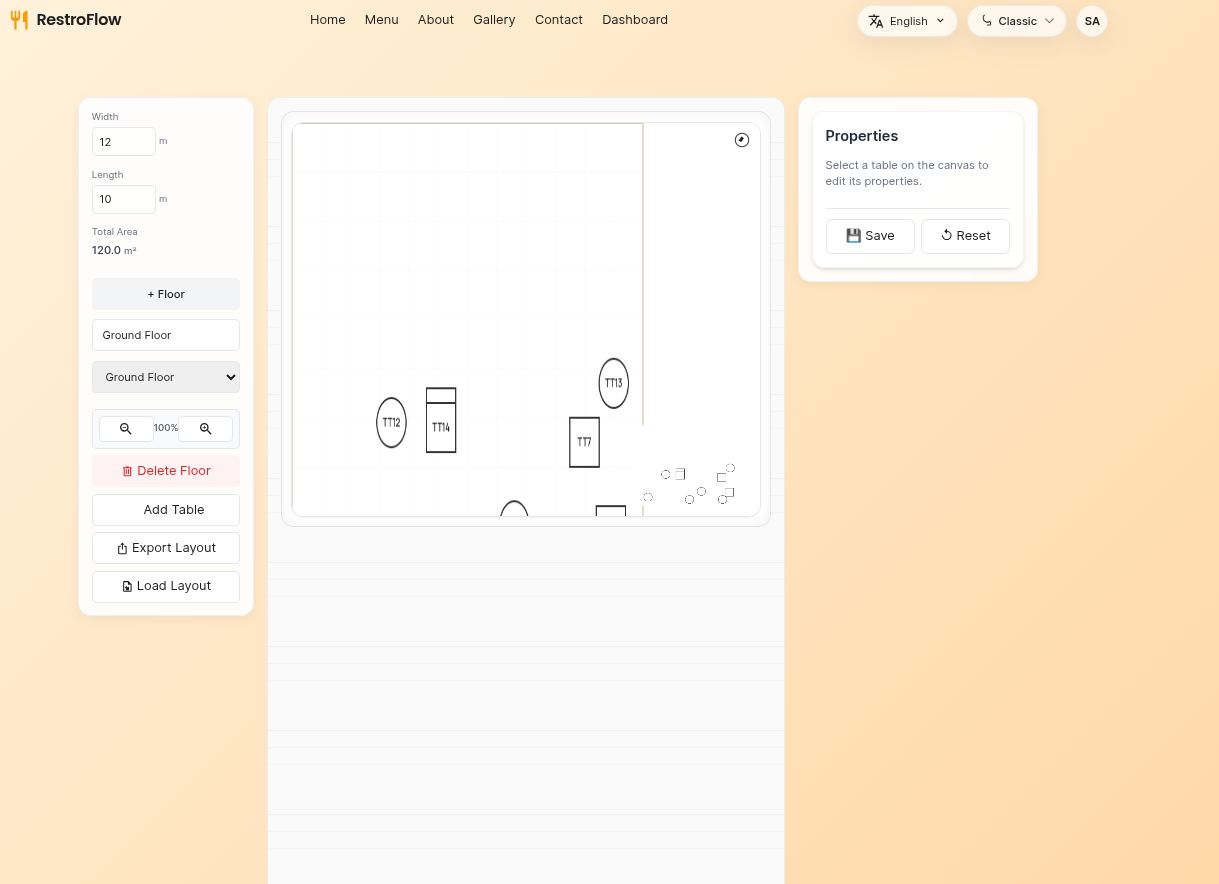Select round table TT13 on canvas
The image size is (1219, 884).
[x=613, y=383]
